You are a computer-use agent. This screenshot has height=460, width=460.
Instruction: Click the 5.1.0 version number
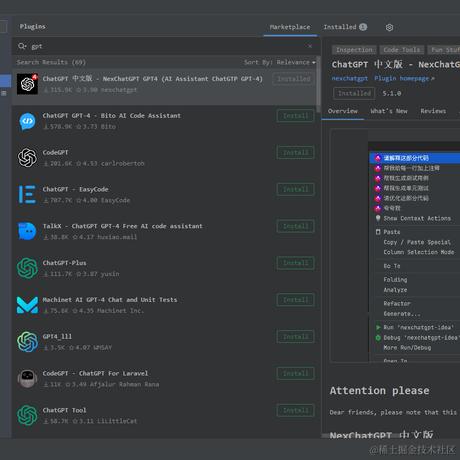(392, 93)
